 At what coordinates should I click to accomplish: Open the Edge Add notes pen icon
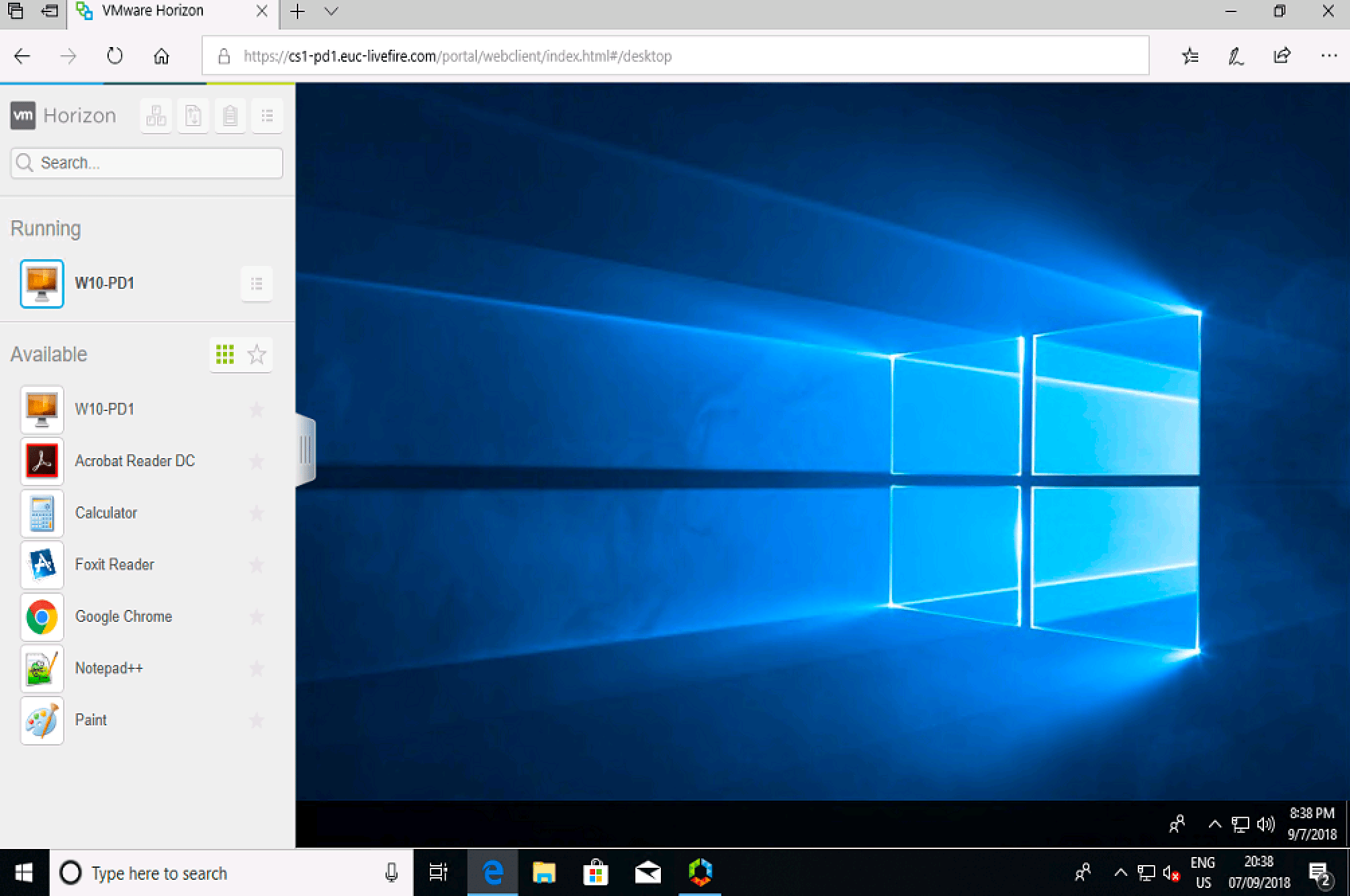(x=1236, y=56)
